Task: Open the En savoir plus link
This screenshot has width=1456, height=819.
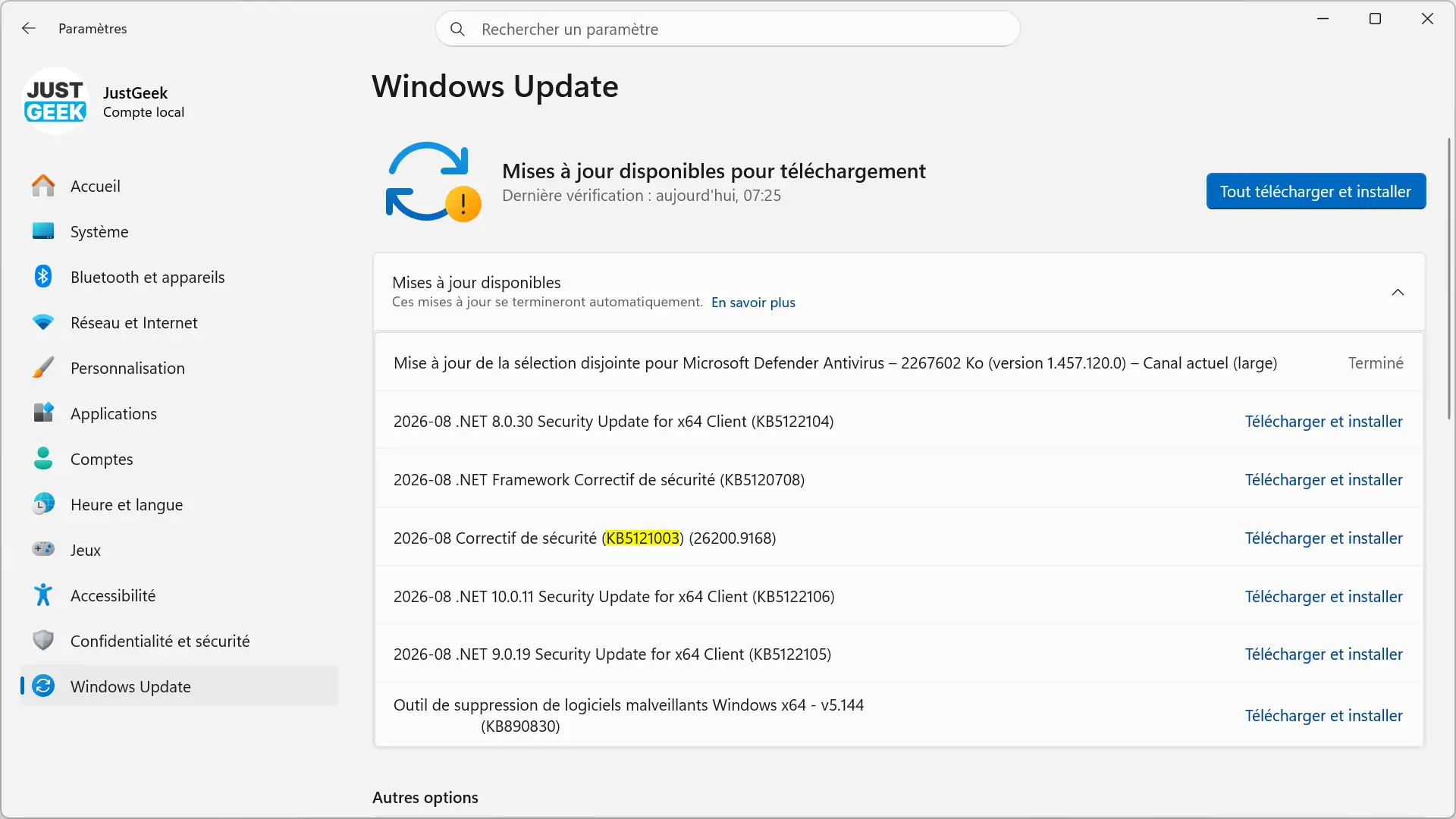Action: click(x=753, y=303)
